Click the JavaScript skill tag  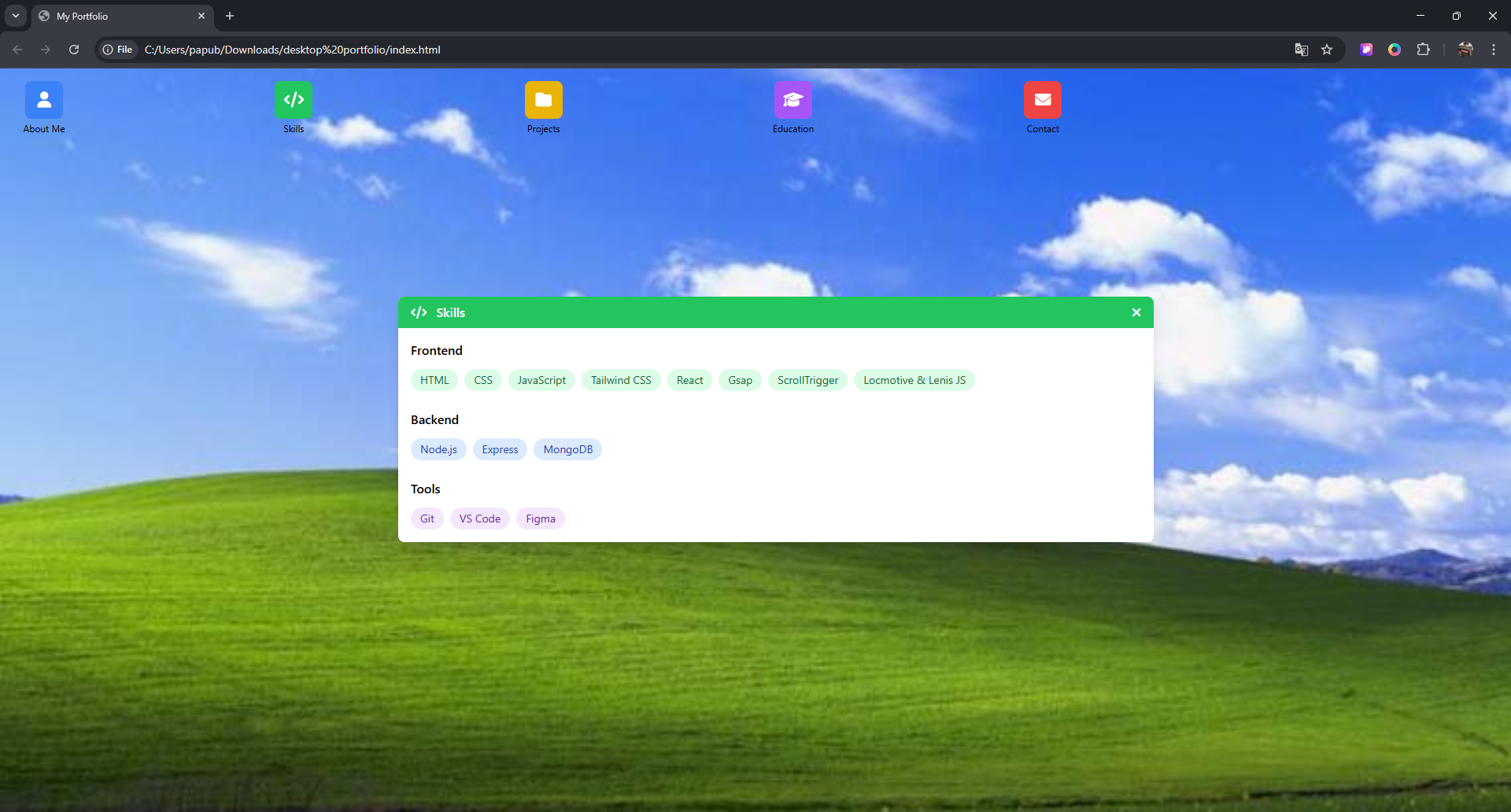[x=541, y=380]
